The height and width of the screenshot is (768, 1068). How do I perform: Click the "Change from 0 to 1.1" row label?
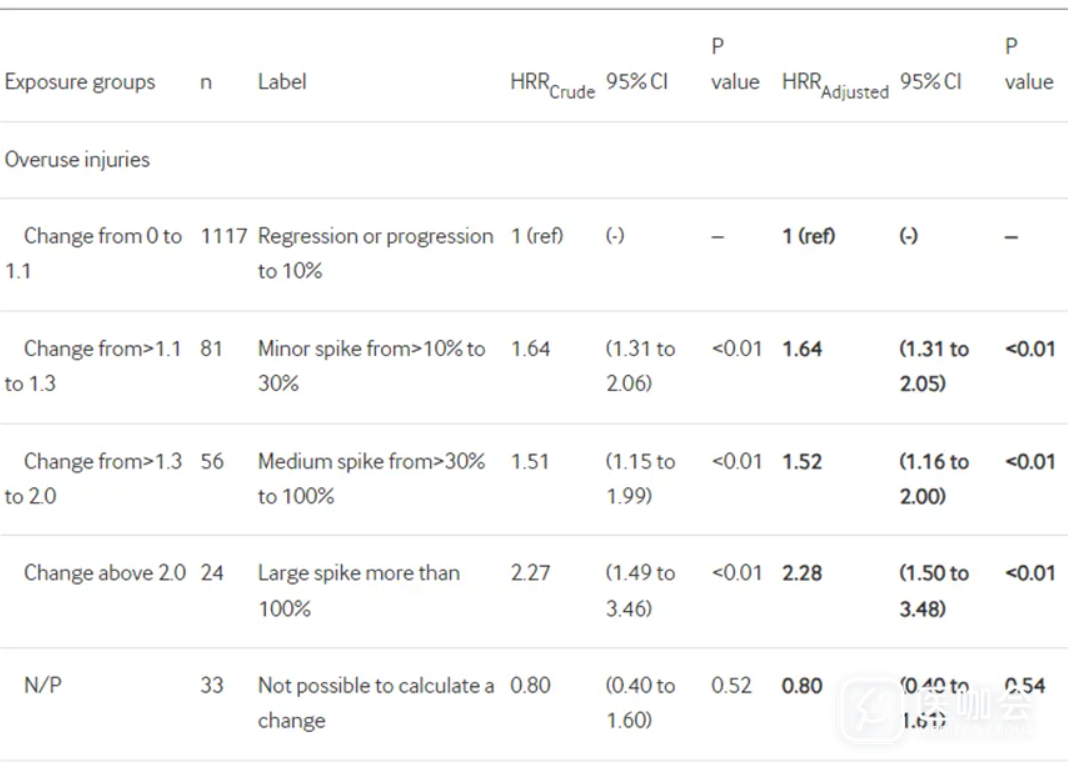click(x=93, y=253)
